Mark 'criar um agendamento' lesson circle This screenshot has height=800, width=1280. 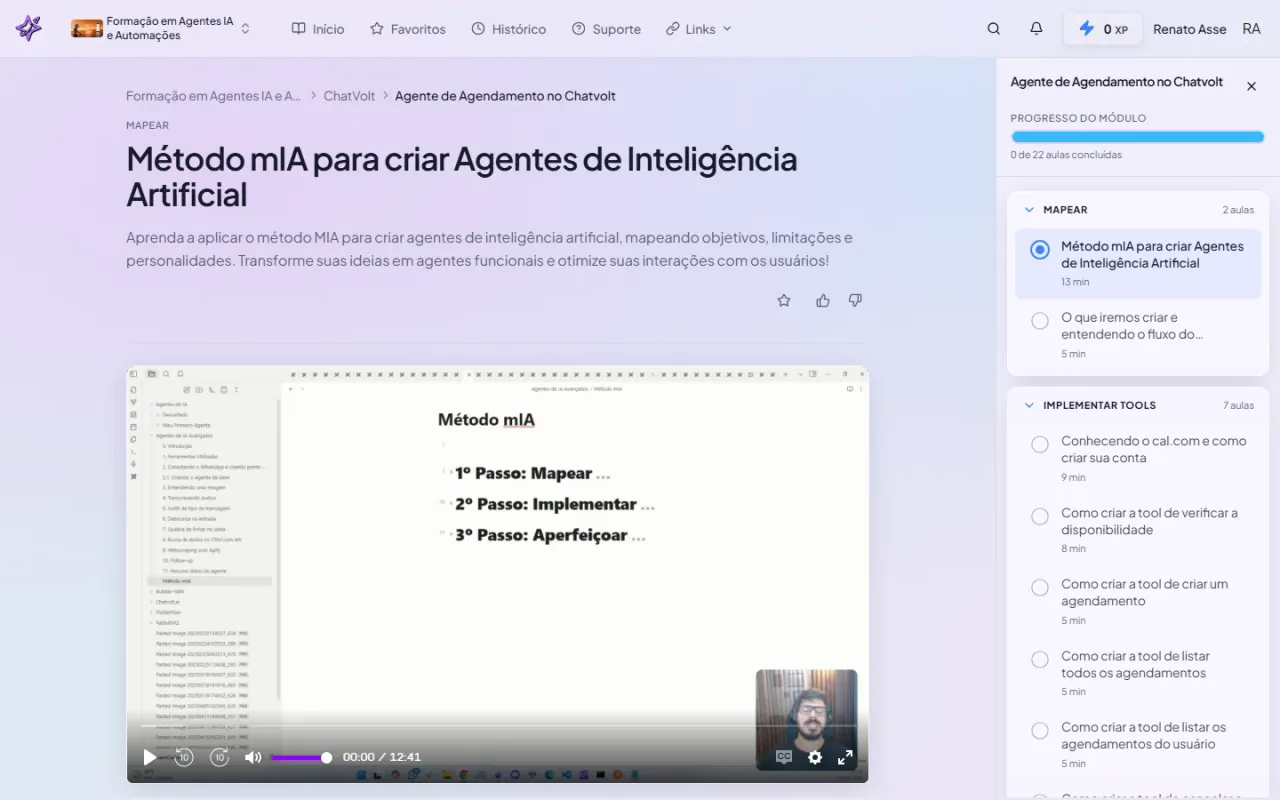(x=1040, y=587)
